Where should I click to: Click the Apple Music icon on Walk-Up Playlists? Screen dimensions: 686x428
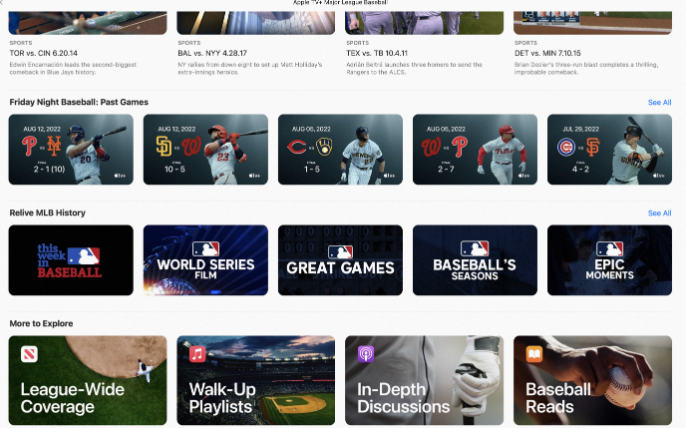(x=197, y=354)
